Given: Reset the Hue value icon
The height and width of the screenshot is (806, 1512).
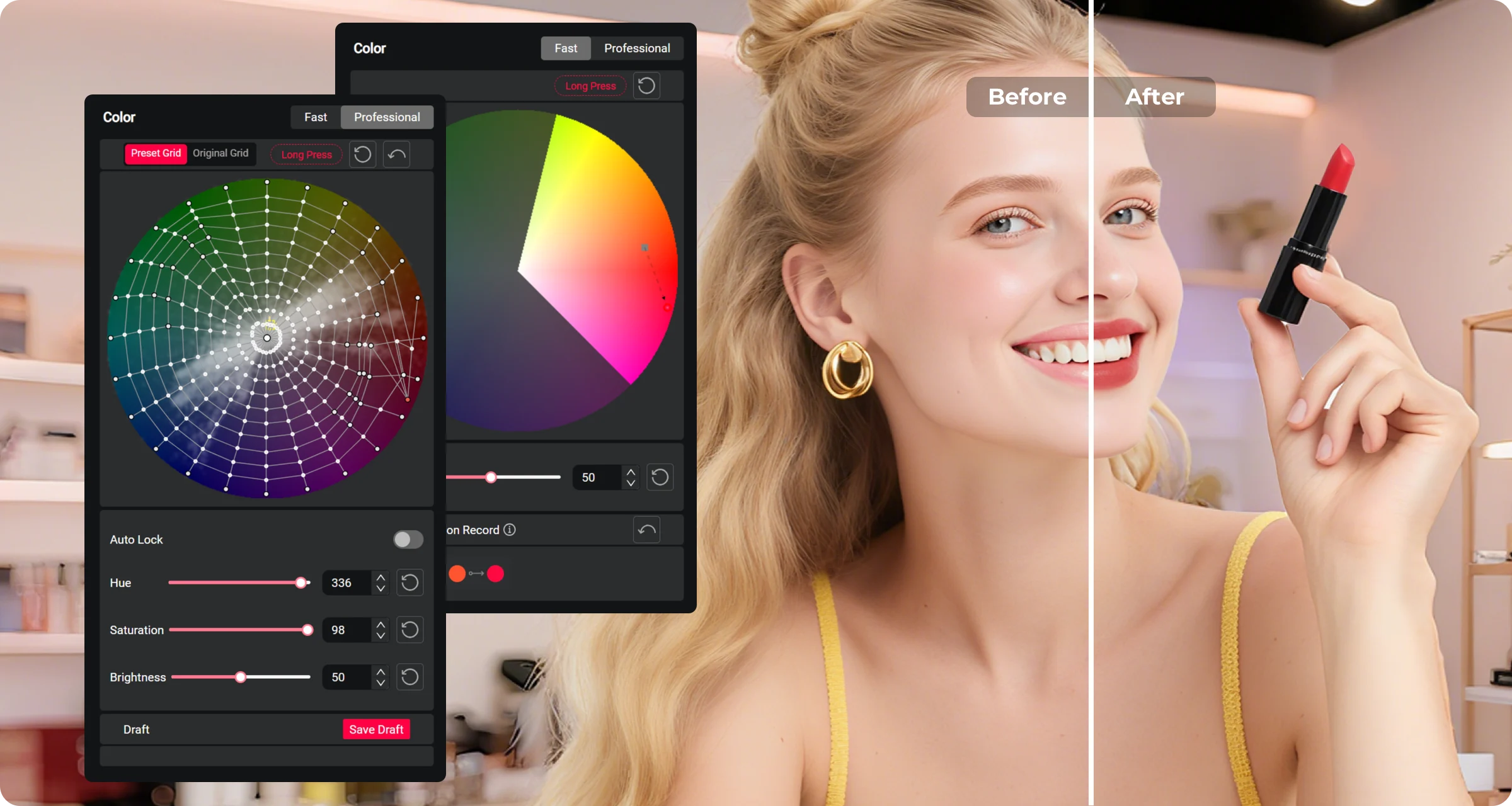Looking at the screenshot, I should (409, 582).
